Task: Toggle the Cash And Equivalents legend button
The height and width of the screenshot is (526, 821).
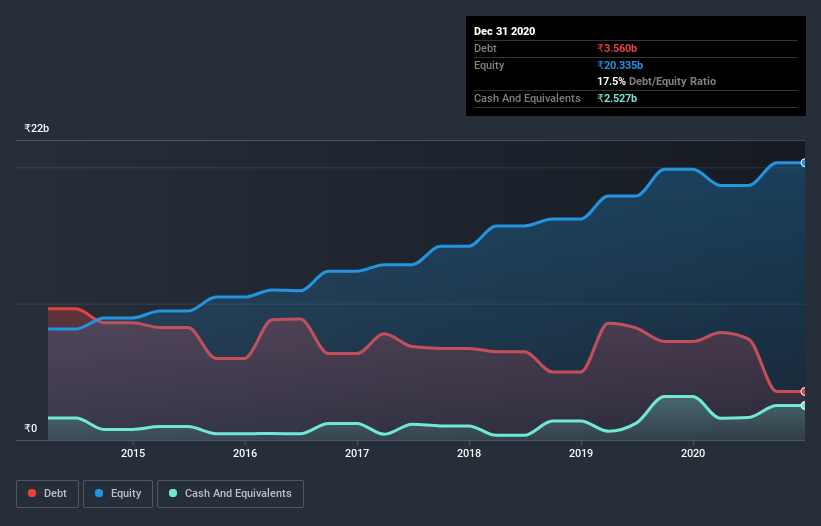Action: (230, 494)
